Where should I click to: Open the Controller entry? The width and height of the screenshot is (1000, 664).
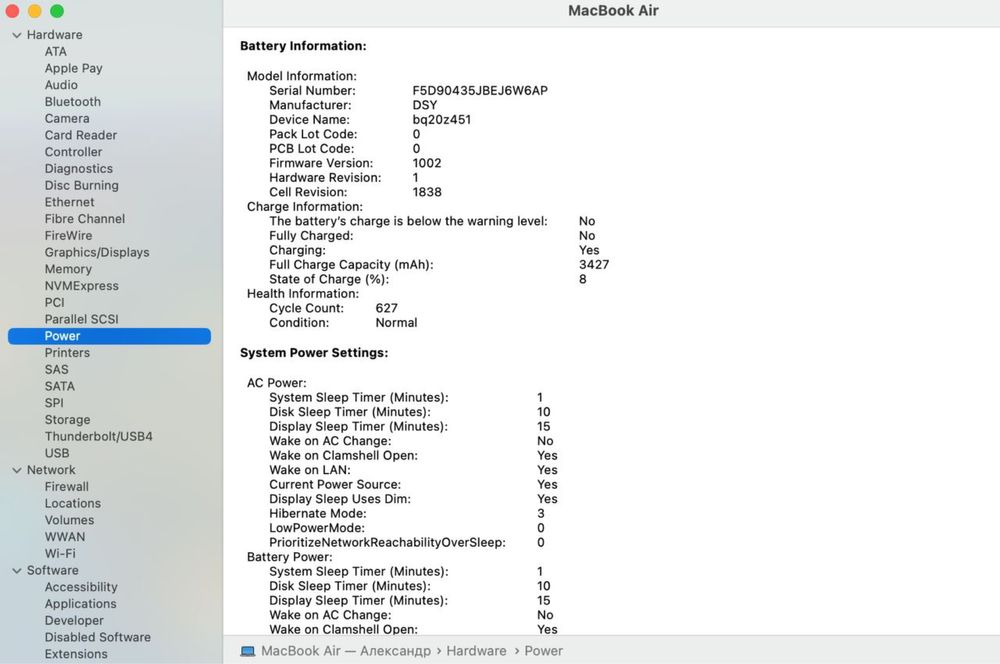(73, 152)
